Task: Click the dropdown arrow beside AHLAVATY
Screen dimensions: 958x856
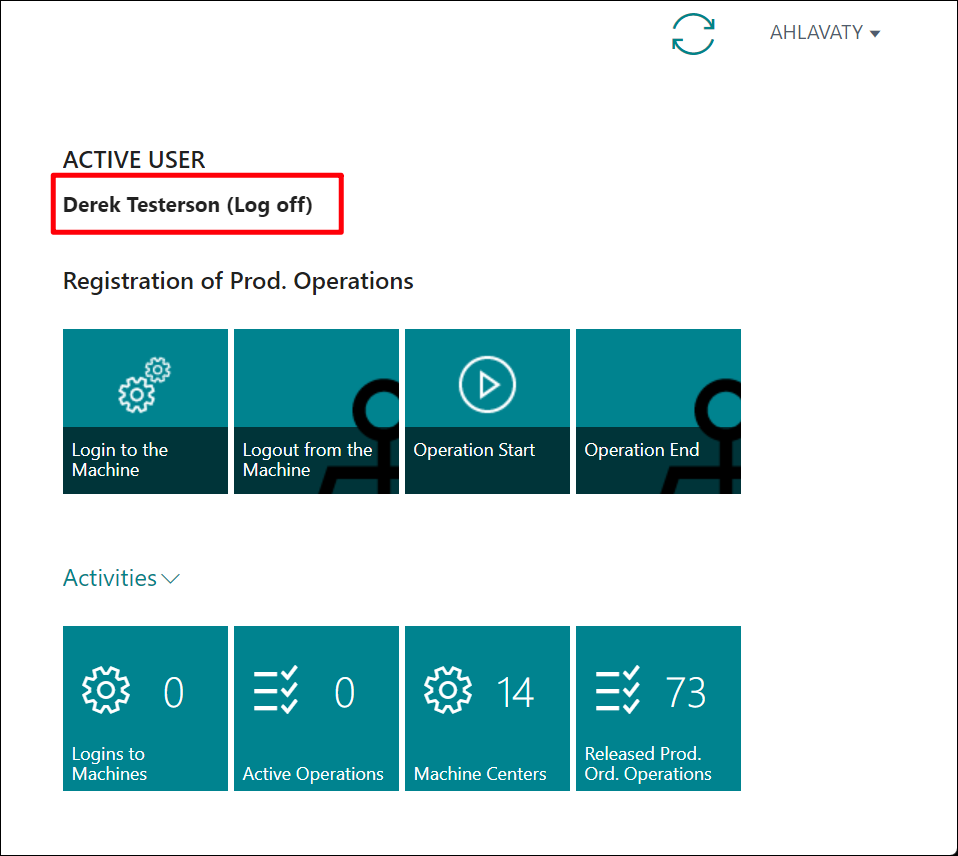Action: pos(875,34)
